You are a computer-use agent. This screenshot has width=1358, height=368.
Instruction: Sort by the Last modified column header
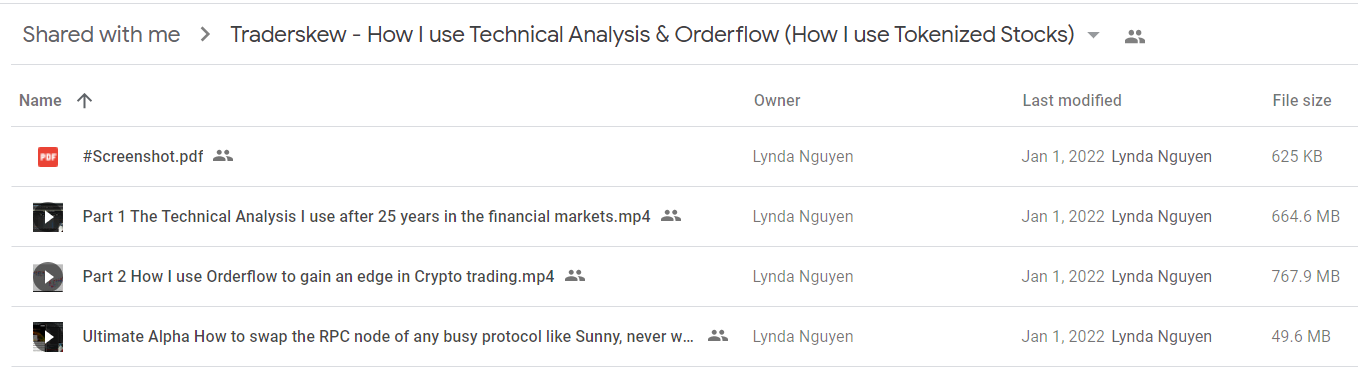(1072, 100)
